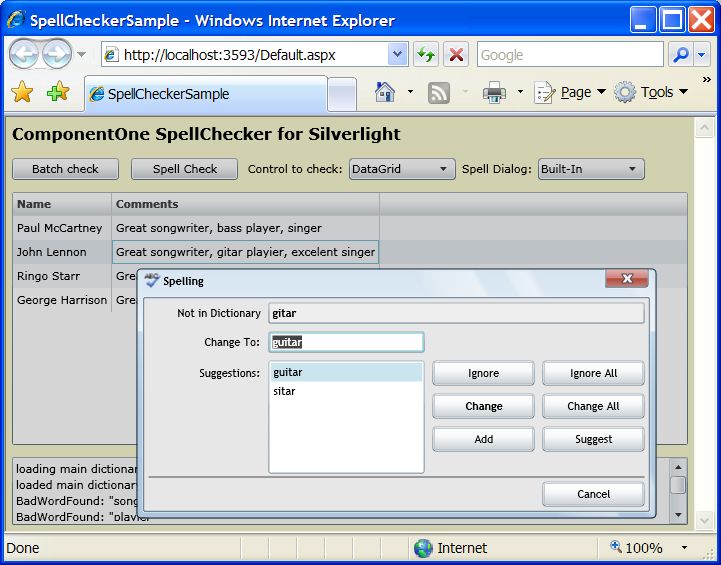Click the Spell Check button
Image resolution: width=721 pixels, height=565 pixels.
pyautogui.click(x=184, y=169)
